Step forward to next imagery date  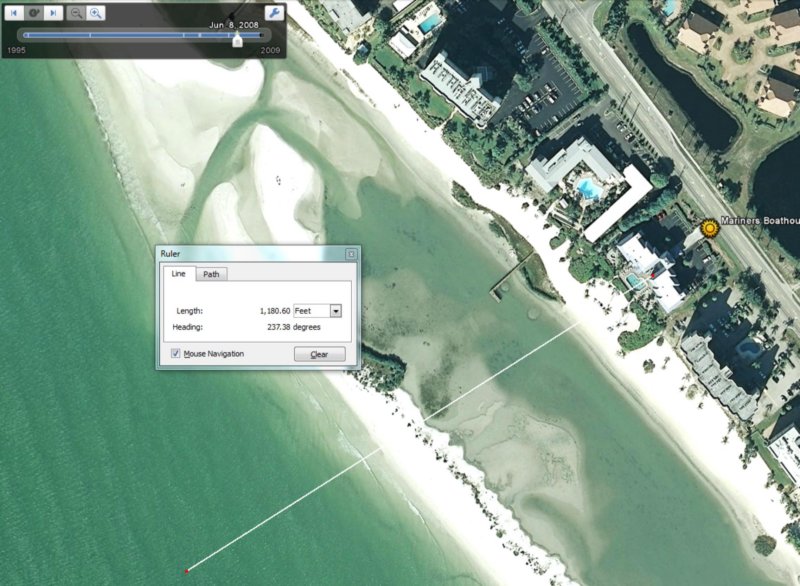[x=52, y=13]
